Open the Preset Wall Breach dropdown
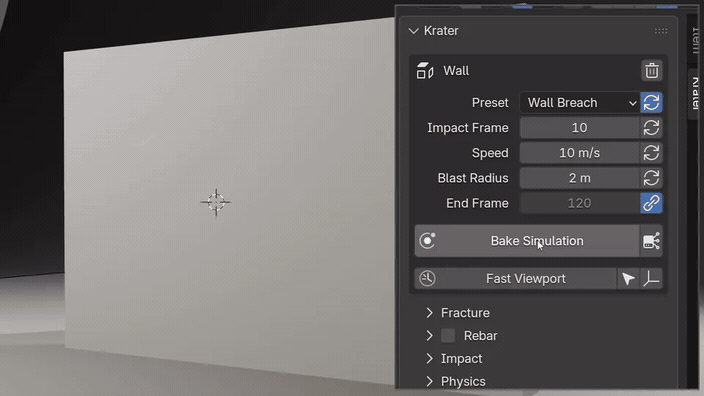The height and width of the screenshot is (396, 704). (x=580, y=103)
